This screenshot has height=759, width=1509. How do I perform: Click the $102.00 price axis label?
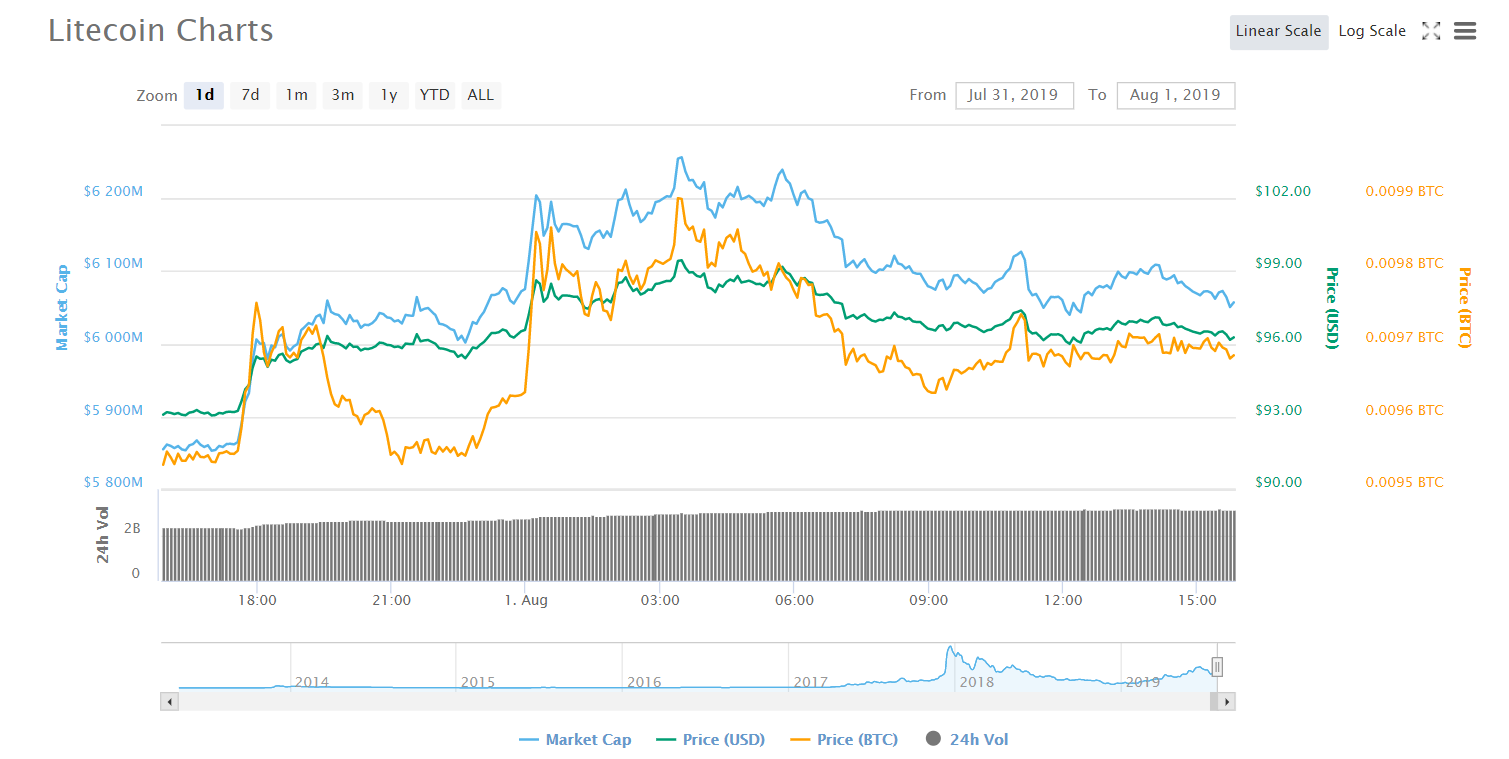[1283, 191]
